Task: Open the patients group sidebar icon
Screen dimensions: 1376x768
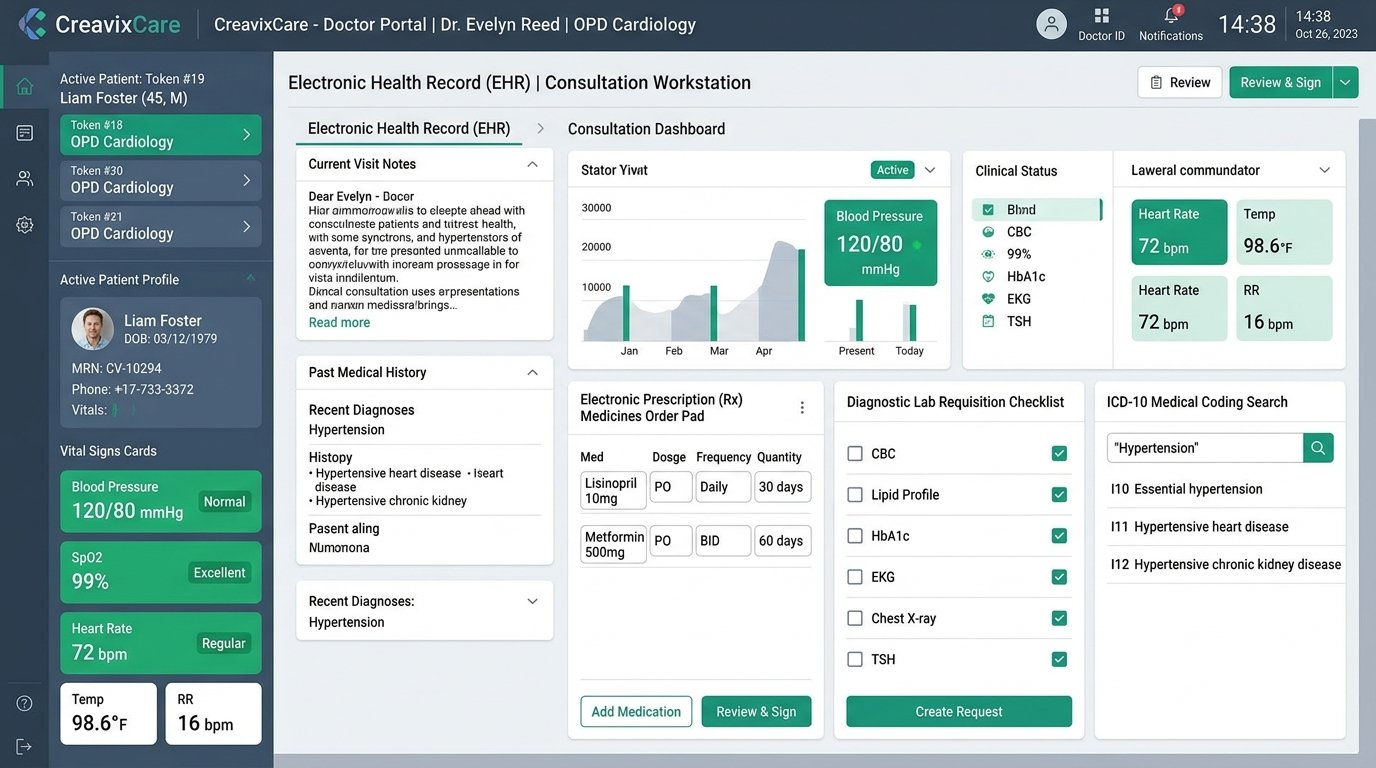Action: click(25, 179)
